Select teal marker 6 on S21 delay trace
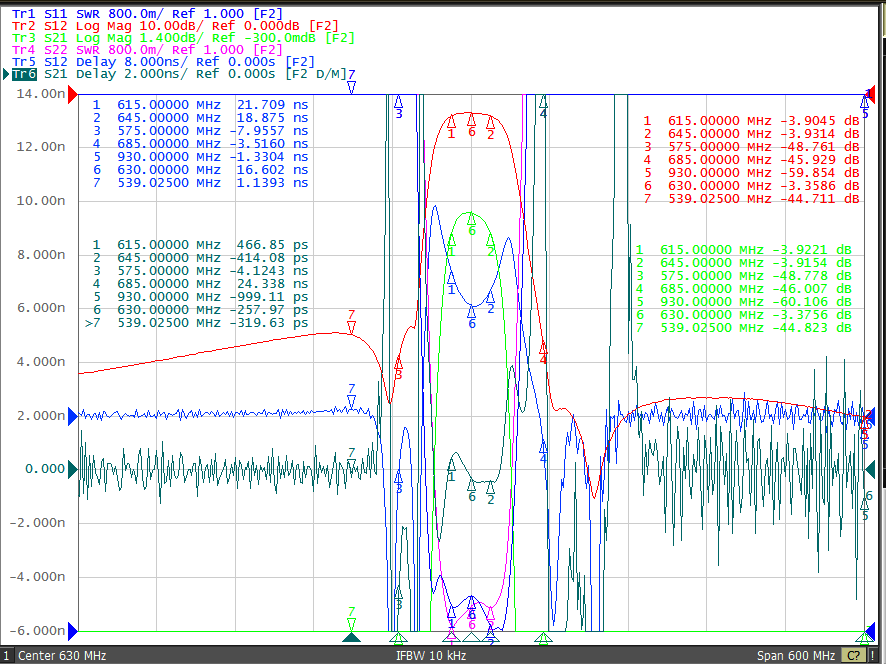This screenshot has width=886, height=664. click(x=471, y=485)
